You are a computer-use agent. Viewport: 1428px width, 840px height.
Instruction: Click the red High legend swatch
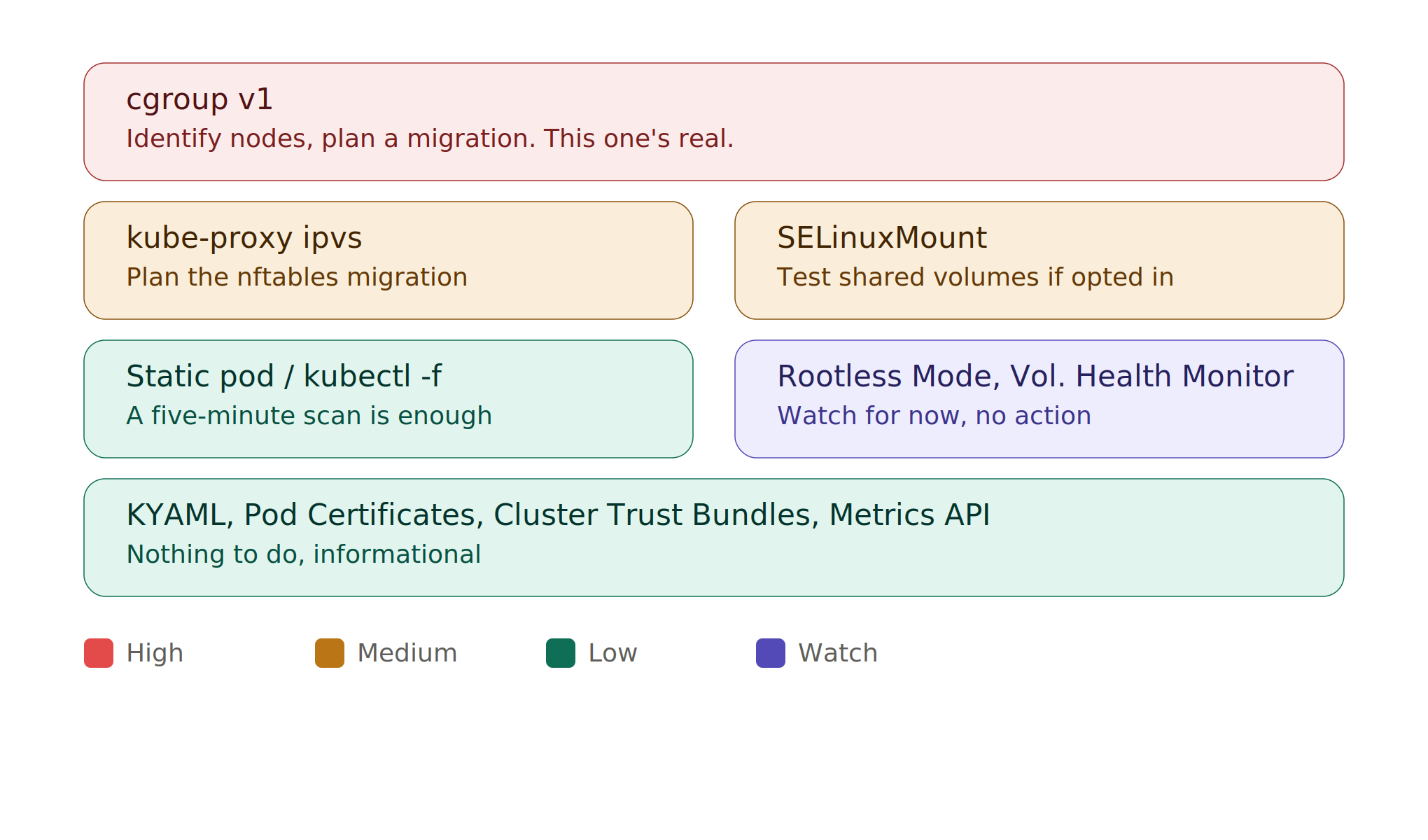[99, 653]
